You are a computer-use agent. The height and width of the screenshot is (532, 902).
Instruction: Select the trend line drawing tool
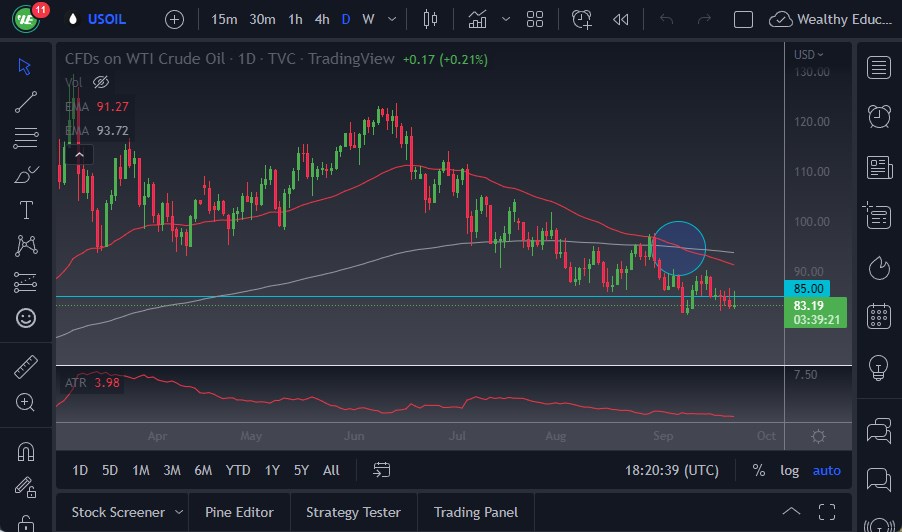26,101
